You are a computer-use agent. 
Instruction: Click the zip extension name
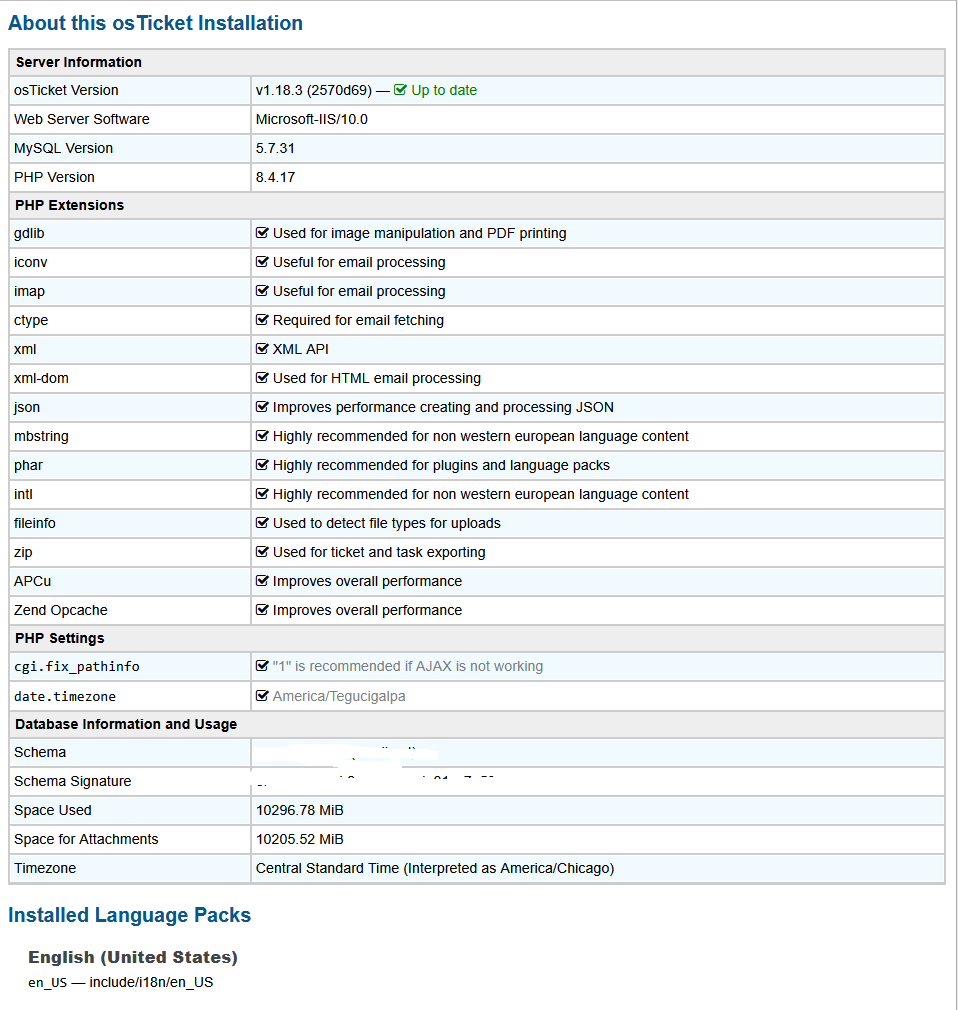click(23, 552)
